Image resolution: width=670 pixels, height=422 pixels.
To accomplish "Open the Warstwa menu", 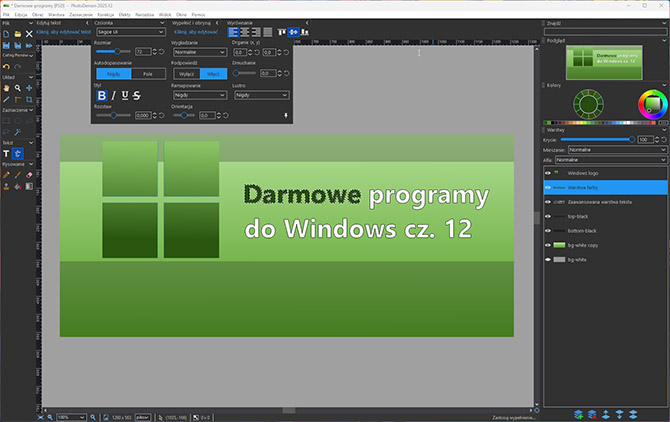I will coord(56,15).
